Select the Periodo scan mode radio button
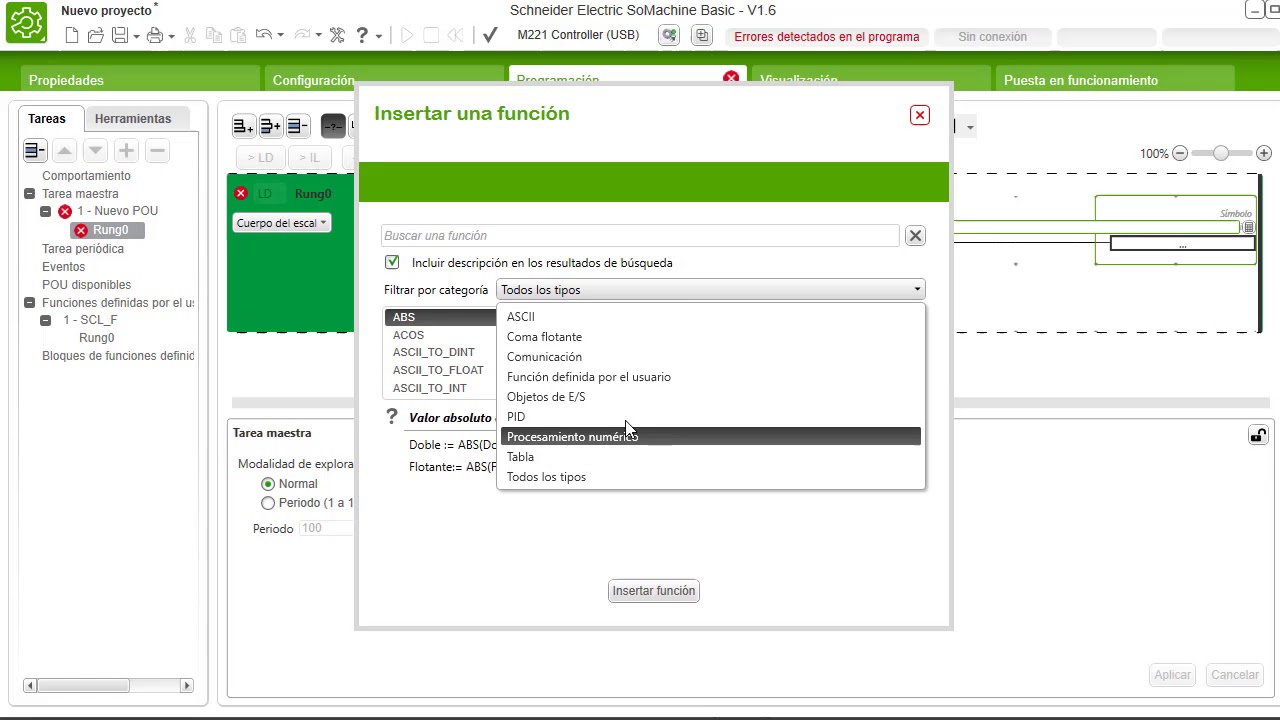Screen dimensions: 1280x720 [267, 503]
